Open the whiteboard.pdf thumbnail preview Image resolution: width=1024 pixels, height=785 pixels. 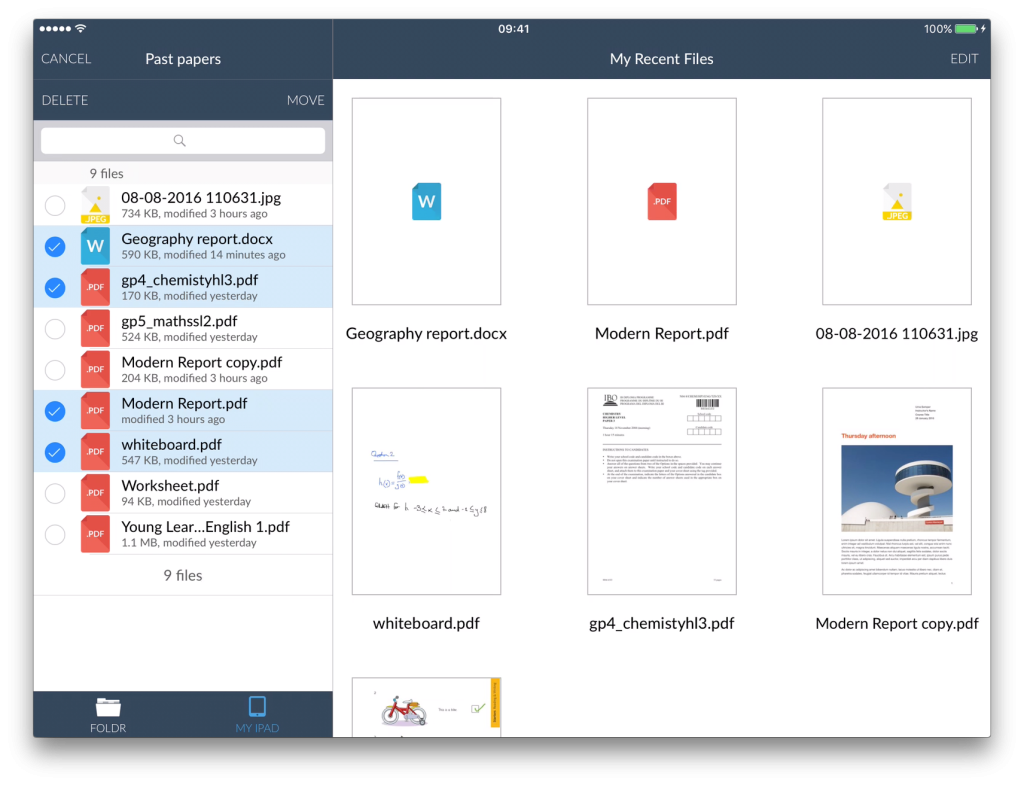pos(426,490)
